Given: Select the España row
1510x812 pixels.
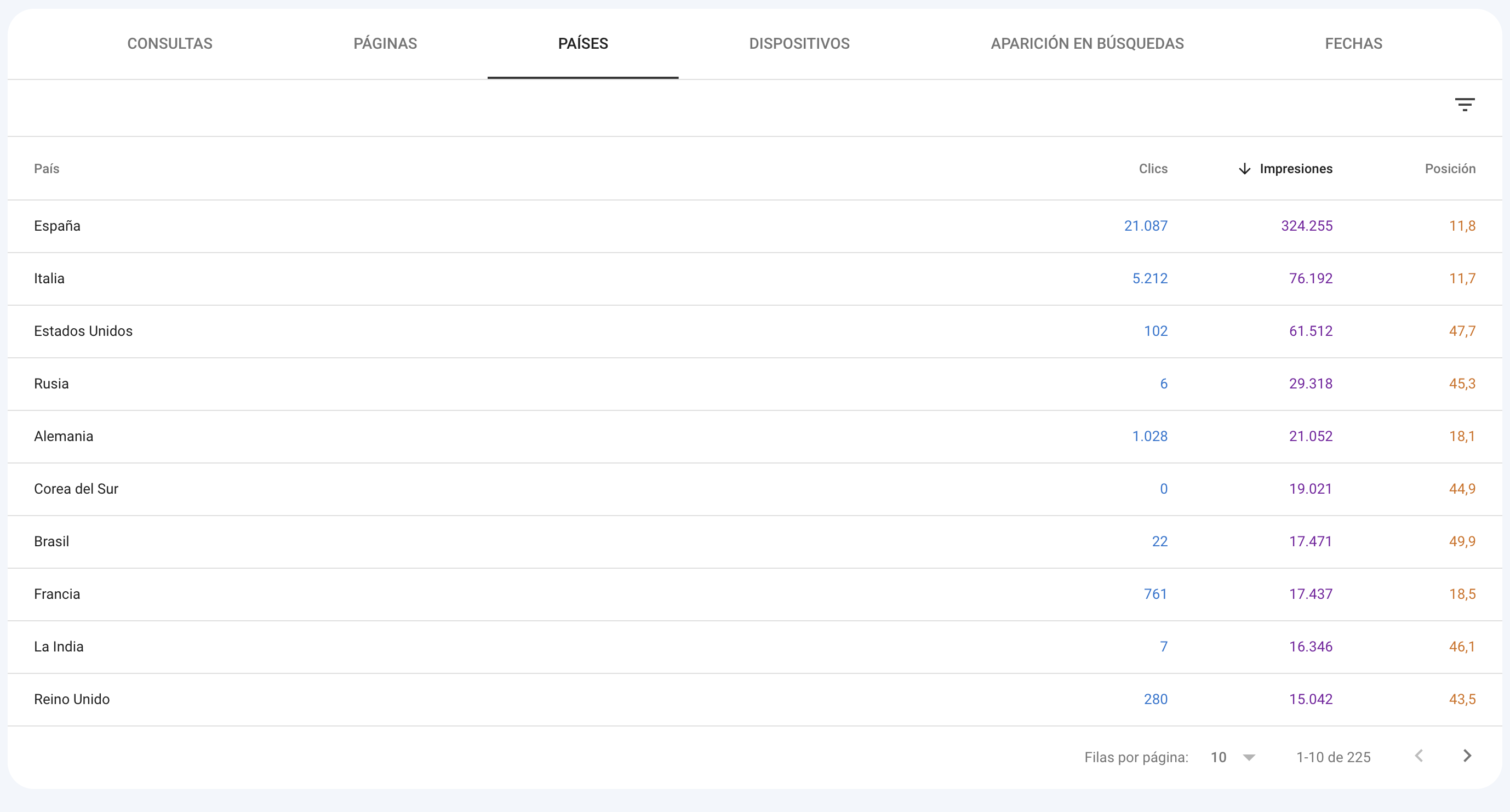Looking at the screenshot, I should coord(755,226).
